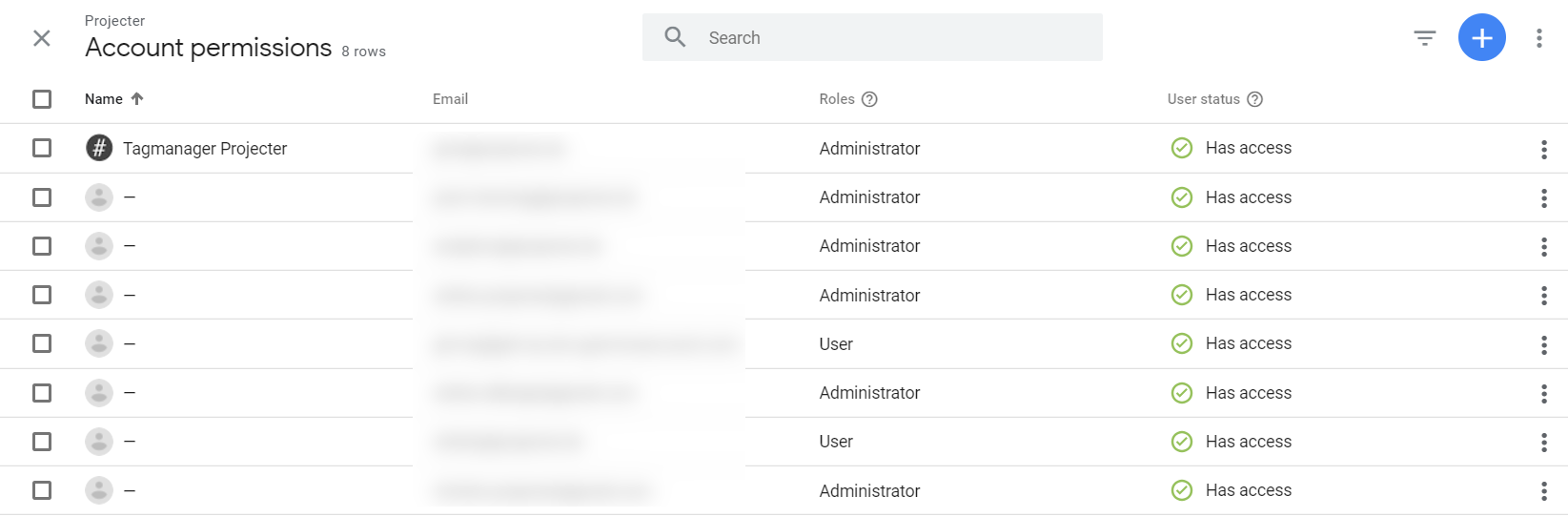The height and width of the screenshot is (517, 1568).
Task: Check the Tagmanager Projecter row checkbox
Action: coord(42,148)
